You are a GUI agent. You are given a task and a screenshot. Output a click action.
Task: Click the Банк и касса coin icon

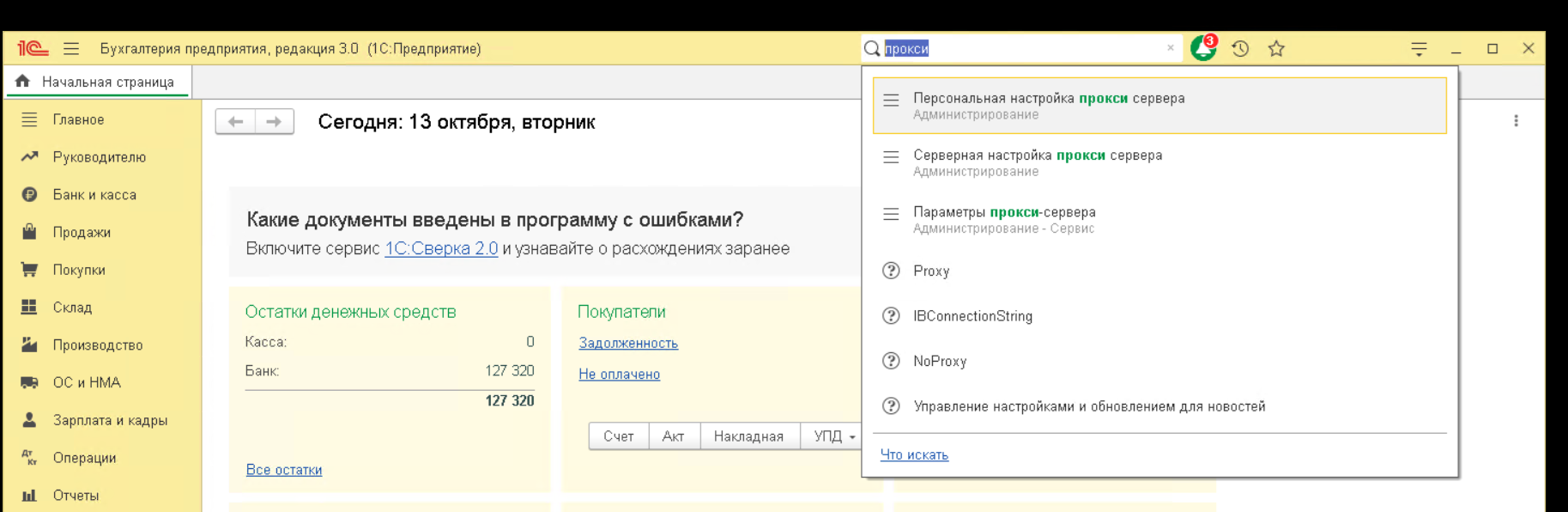pyautogui.click(x=29, y=195)
